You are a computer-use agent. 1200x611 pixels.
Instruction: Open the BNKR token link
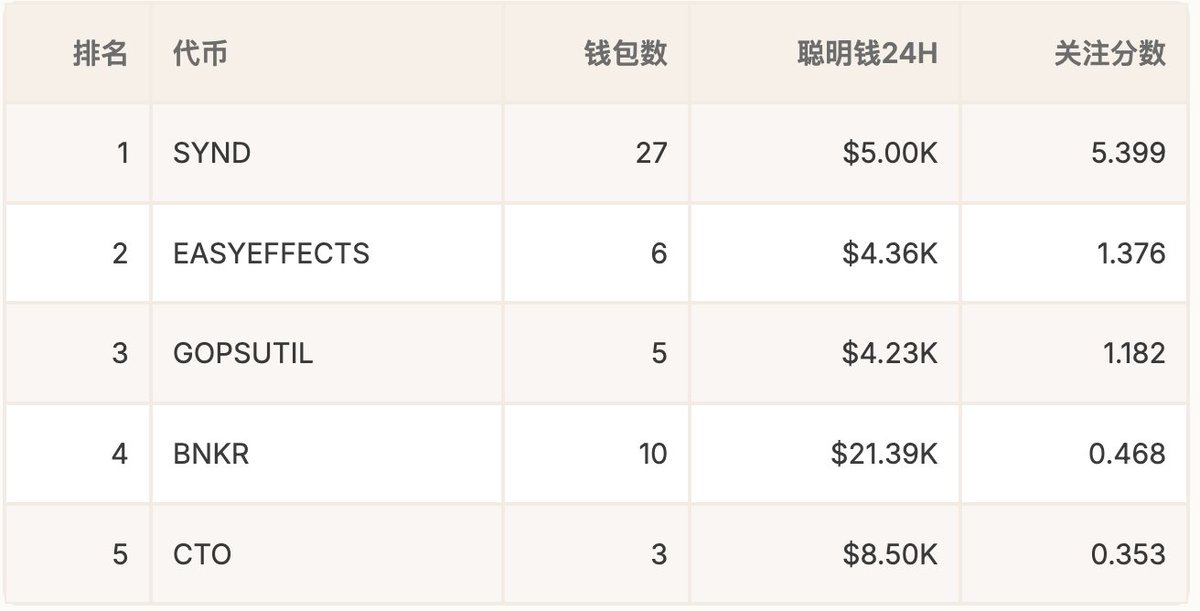[x=211, y=454]
